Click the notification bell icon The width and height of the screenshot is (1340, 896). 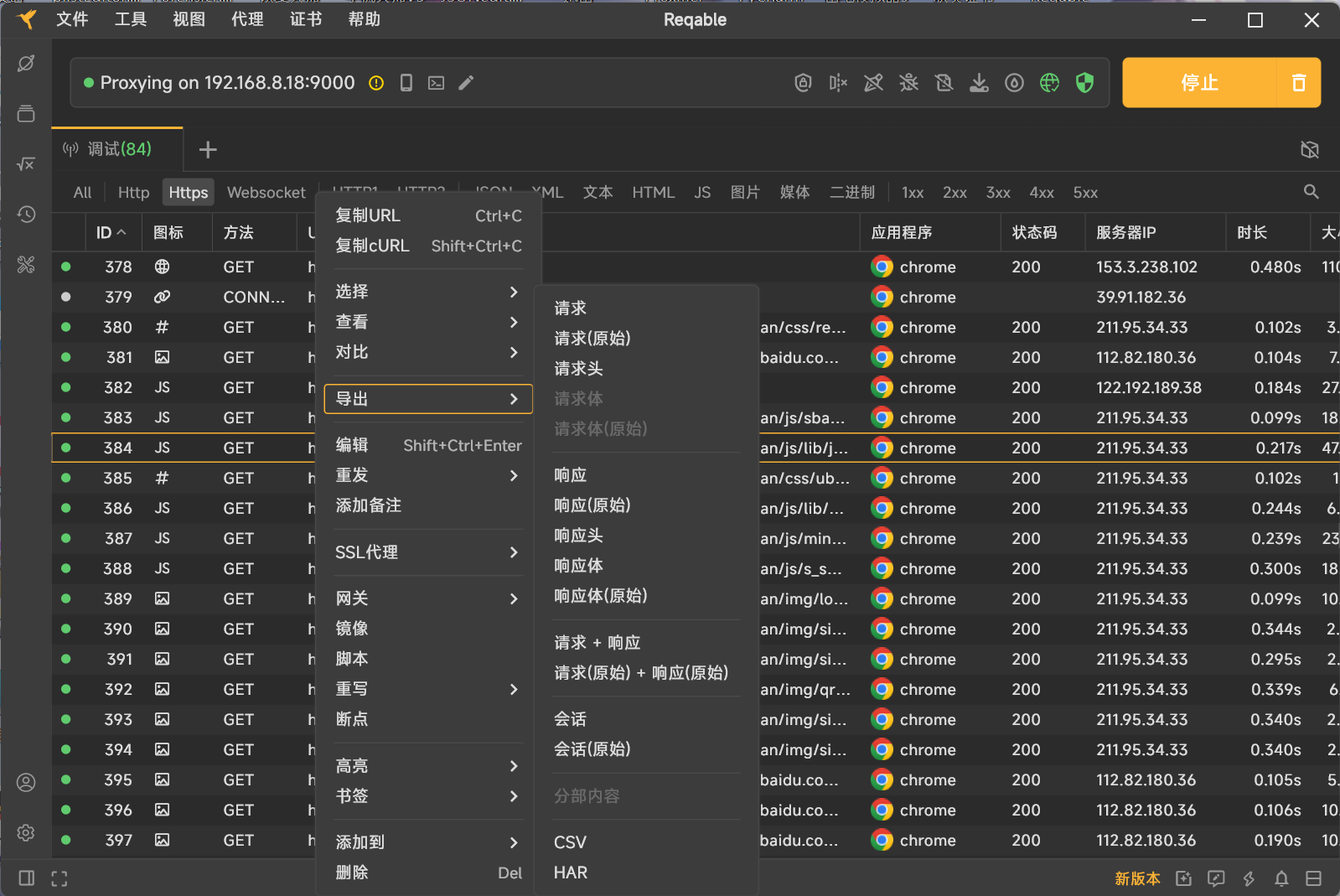(1281, 878)
